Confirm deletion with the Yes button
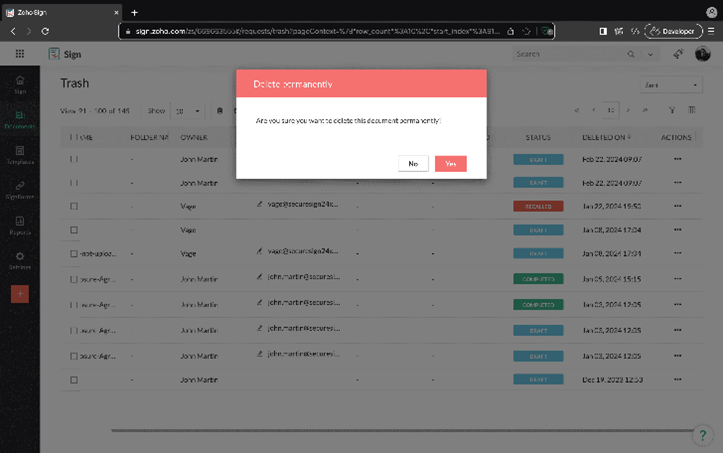The image size is (723, 453). (x=450, y=163)
